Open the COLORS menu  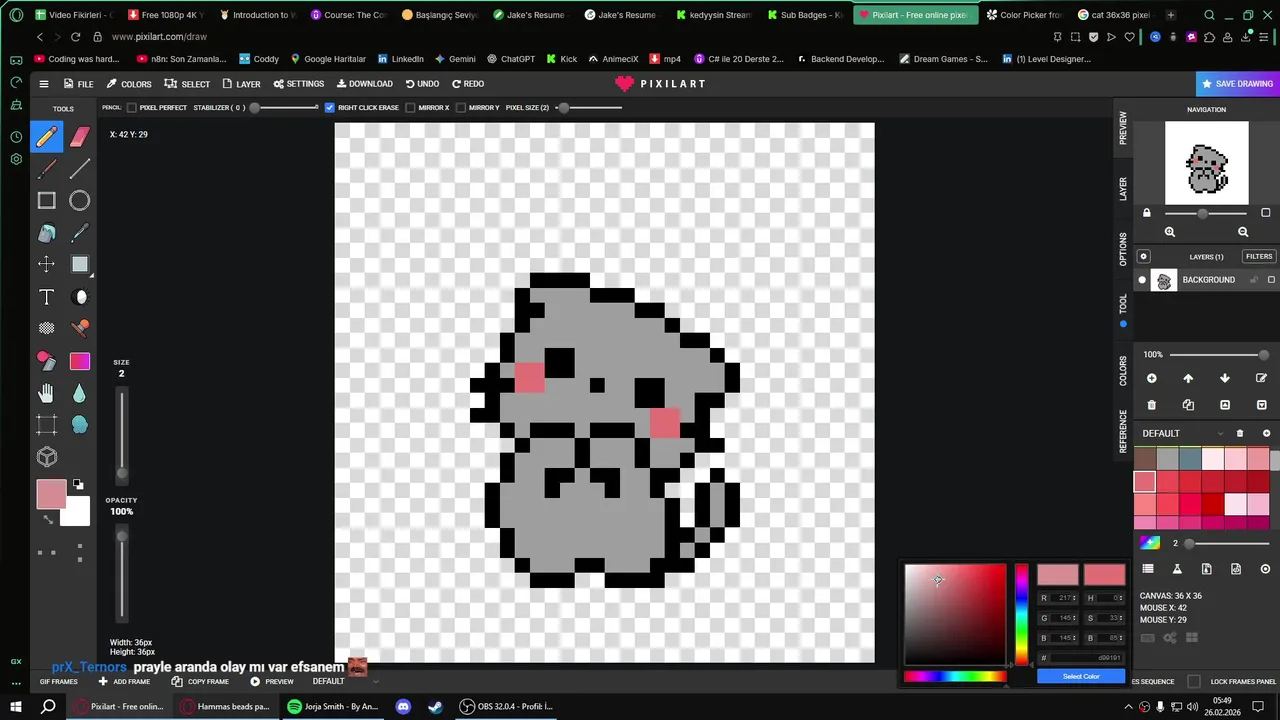click(129, 84)
